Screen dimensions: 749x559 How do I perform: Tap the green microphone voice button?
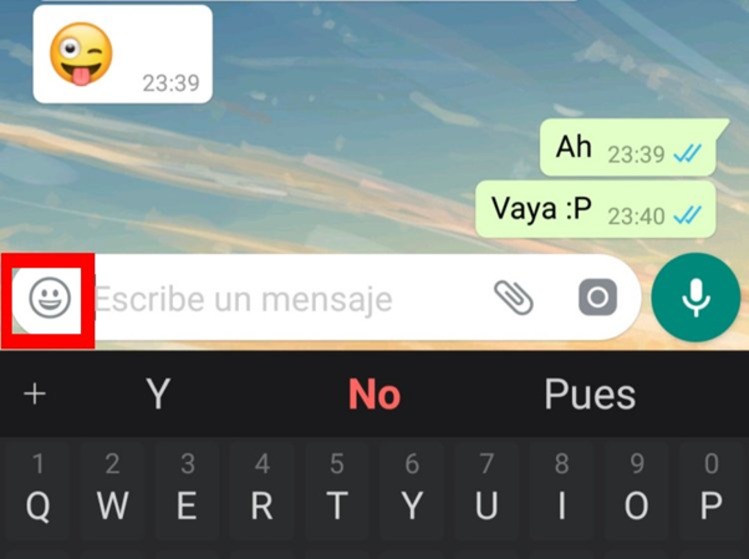click(x=696, y=297)
